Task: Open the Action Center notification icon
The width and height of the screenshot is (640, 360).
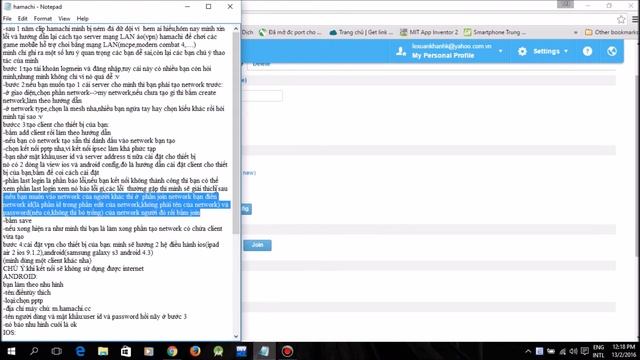Action: click(585, 351)
